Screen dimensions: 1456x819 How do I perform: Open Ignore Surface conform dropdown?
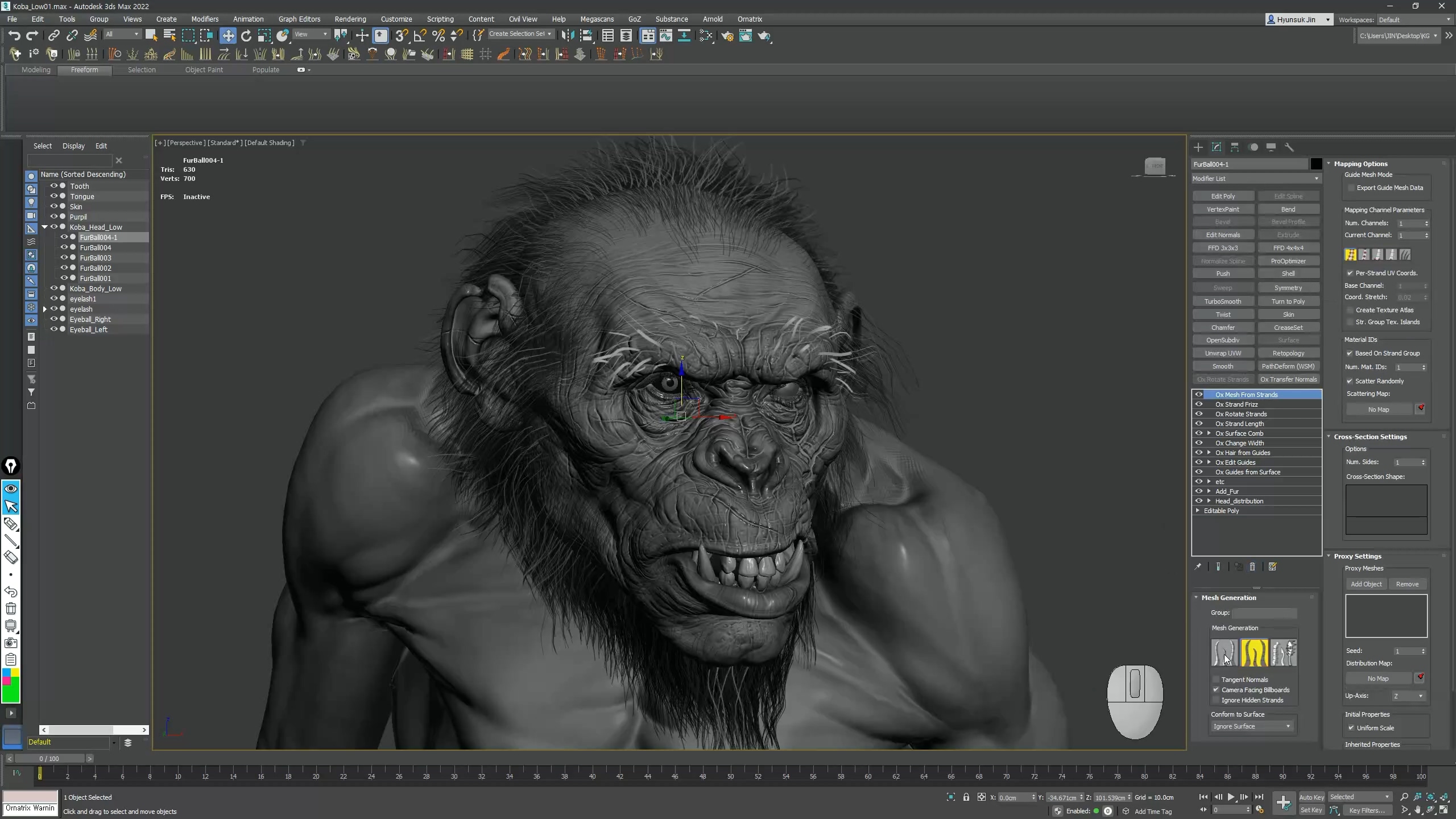coord(1252,726)
